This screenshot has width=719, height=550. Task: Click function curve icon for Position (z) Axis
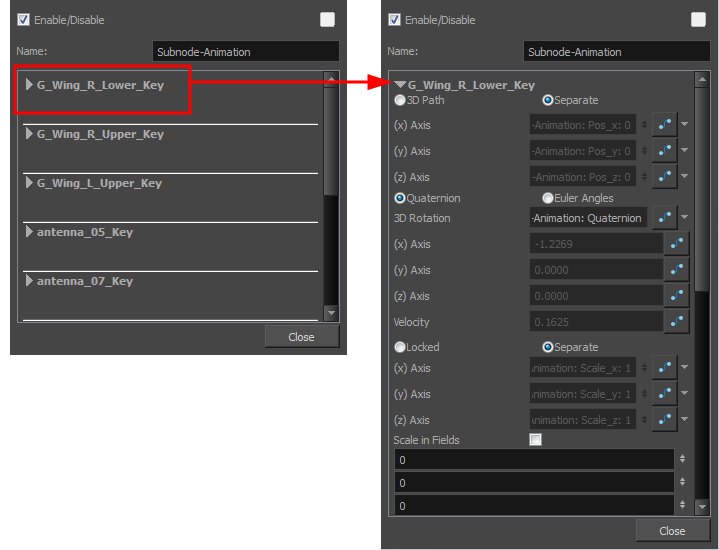[664, 177]
